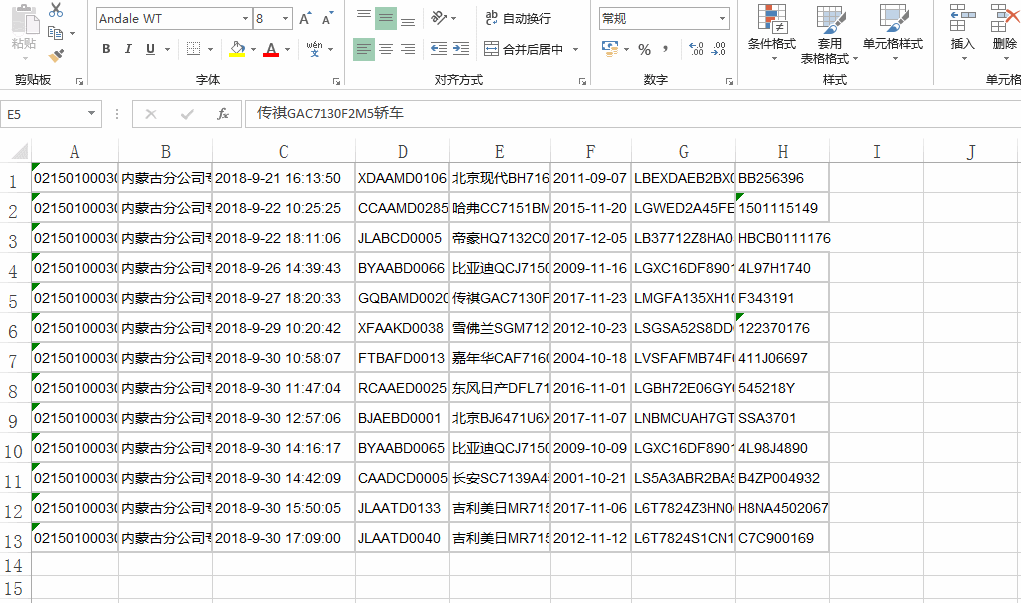Screen dimensions: 1021x603
Task: Increase decimal places icon
Action: pos(696,49)
